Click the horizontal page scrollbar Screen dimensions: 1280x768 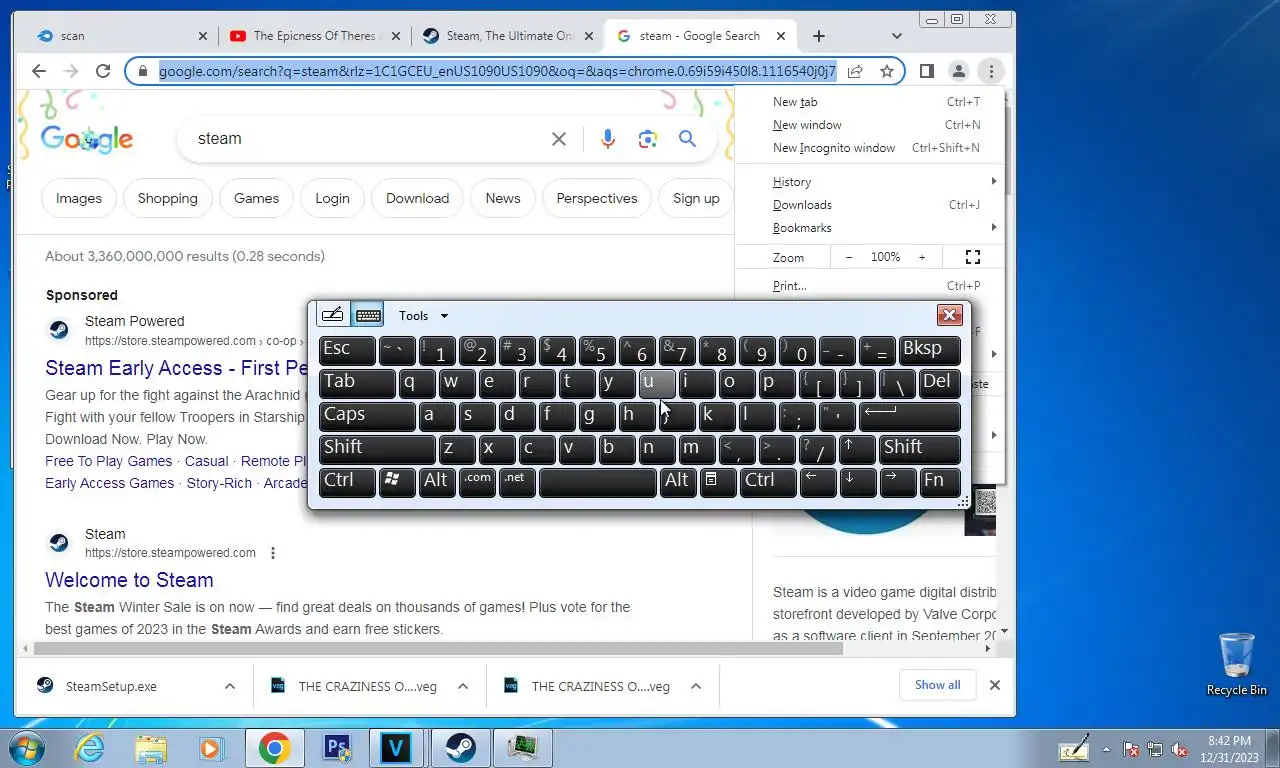coord(438,648)
